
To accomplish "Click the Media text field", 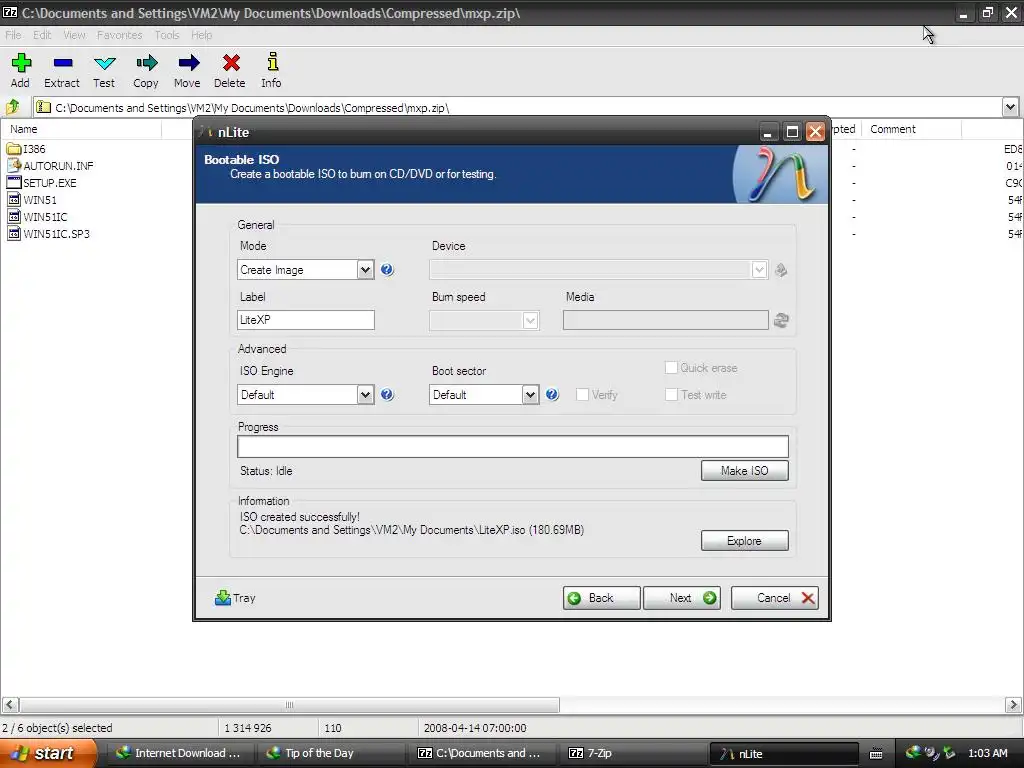I will click(x=665, y=320).
